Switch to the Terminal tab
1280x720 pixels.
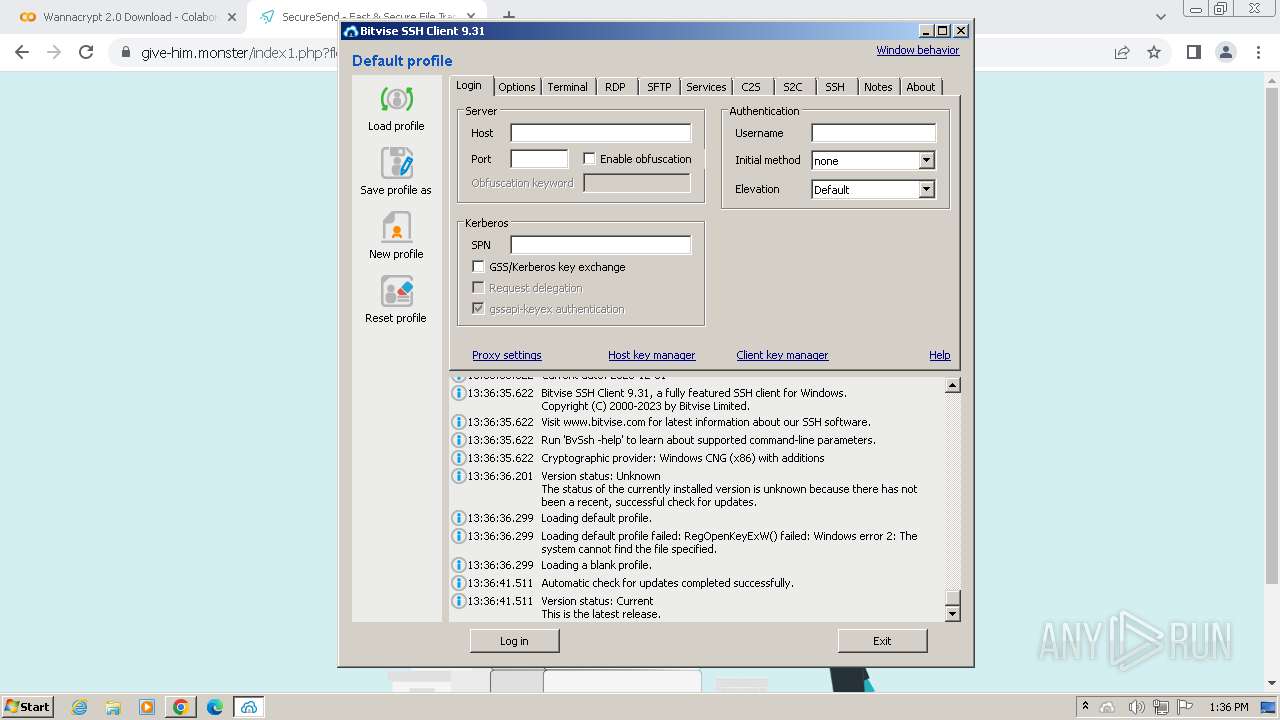(567, 87)
